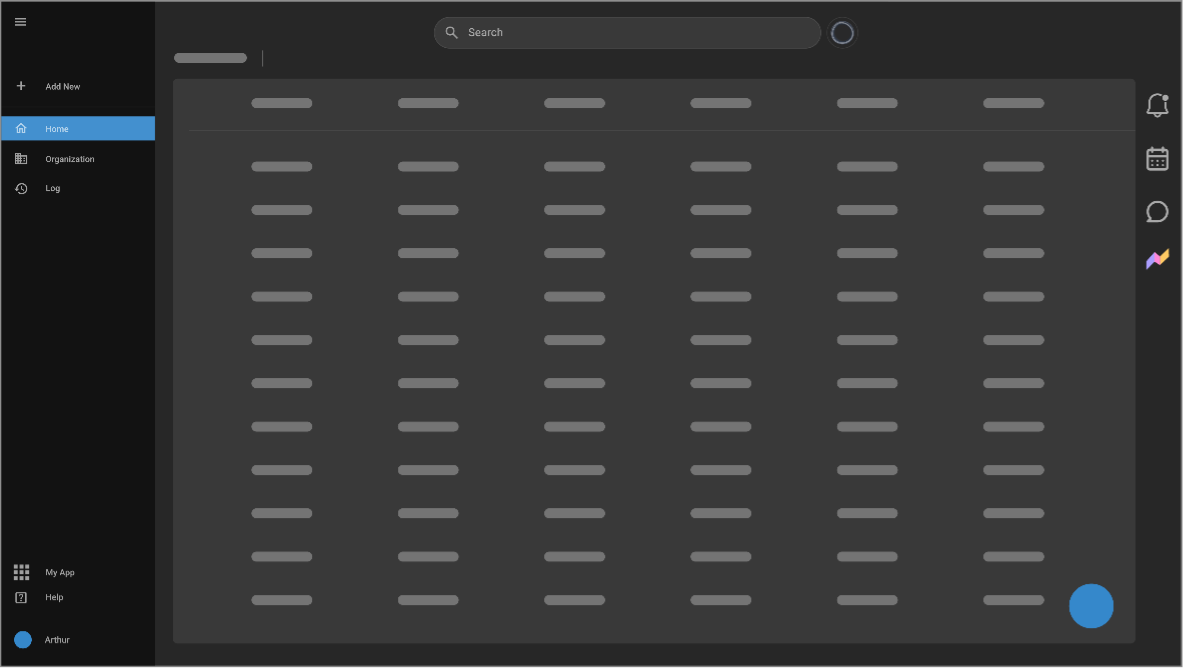Open the Organization sidebar item

69,159
